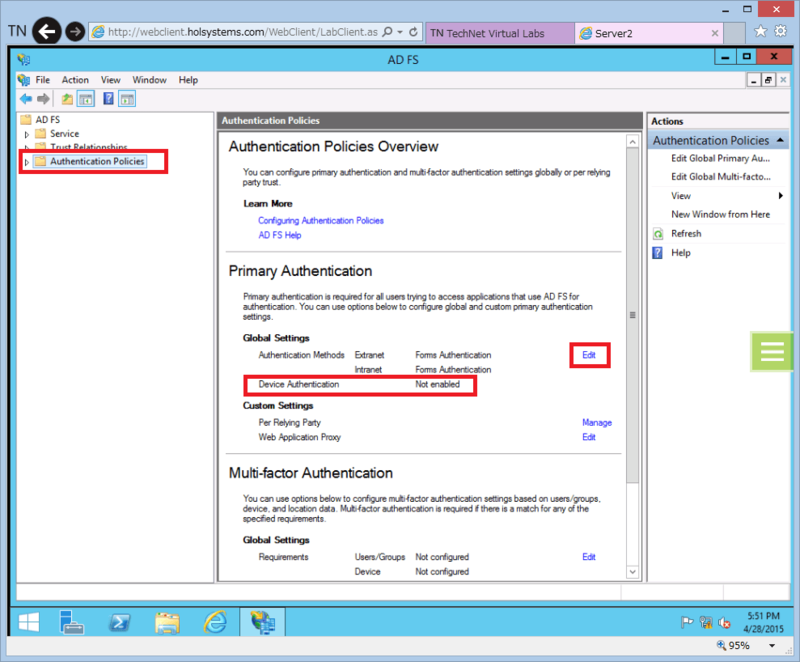This screenshot has width=800, height=662.
Task: Click Edit for Primary Authentication global settings
Action: [x=589, y=355]
